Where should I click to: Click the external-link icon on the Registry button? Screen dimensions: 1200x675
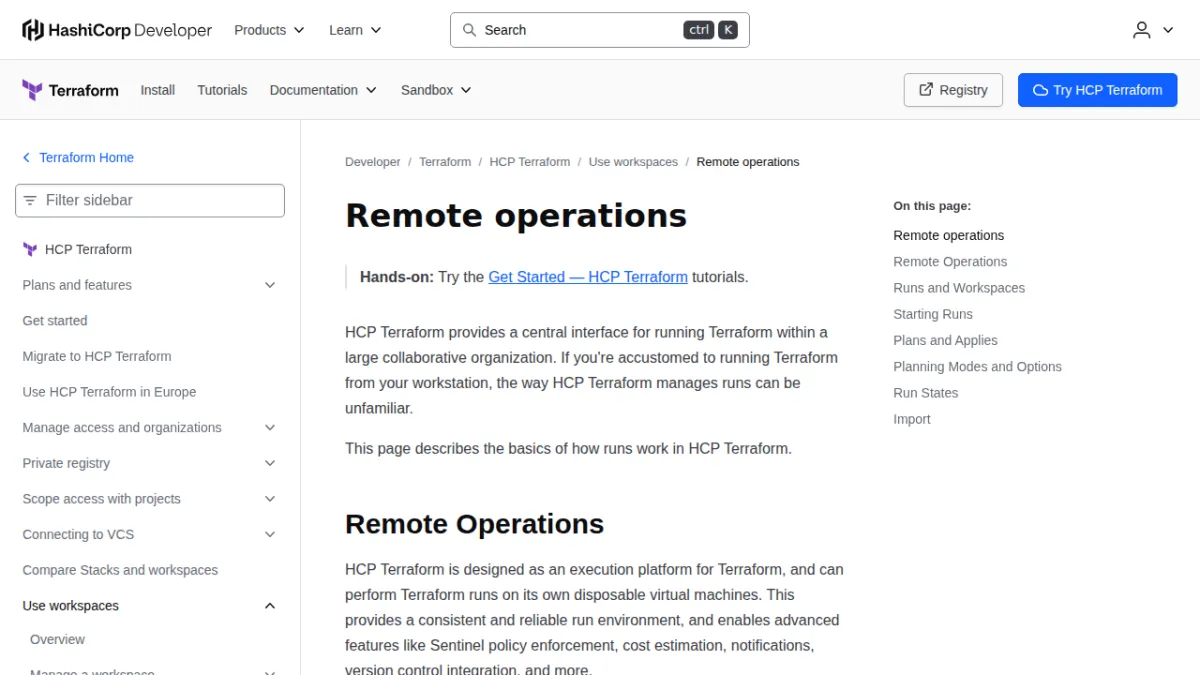point(926,90)
